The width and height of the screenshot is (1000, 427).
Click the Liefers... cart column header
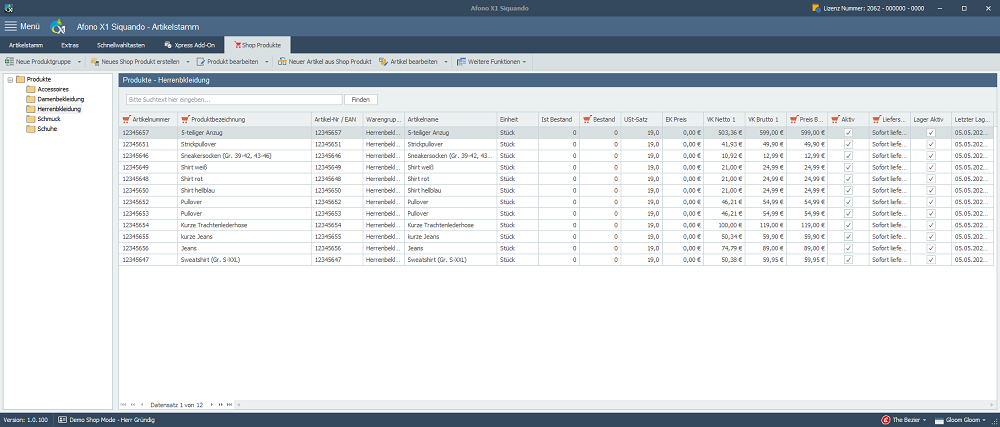(890, 119)
